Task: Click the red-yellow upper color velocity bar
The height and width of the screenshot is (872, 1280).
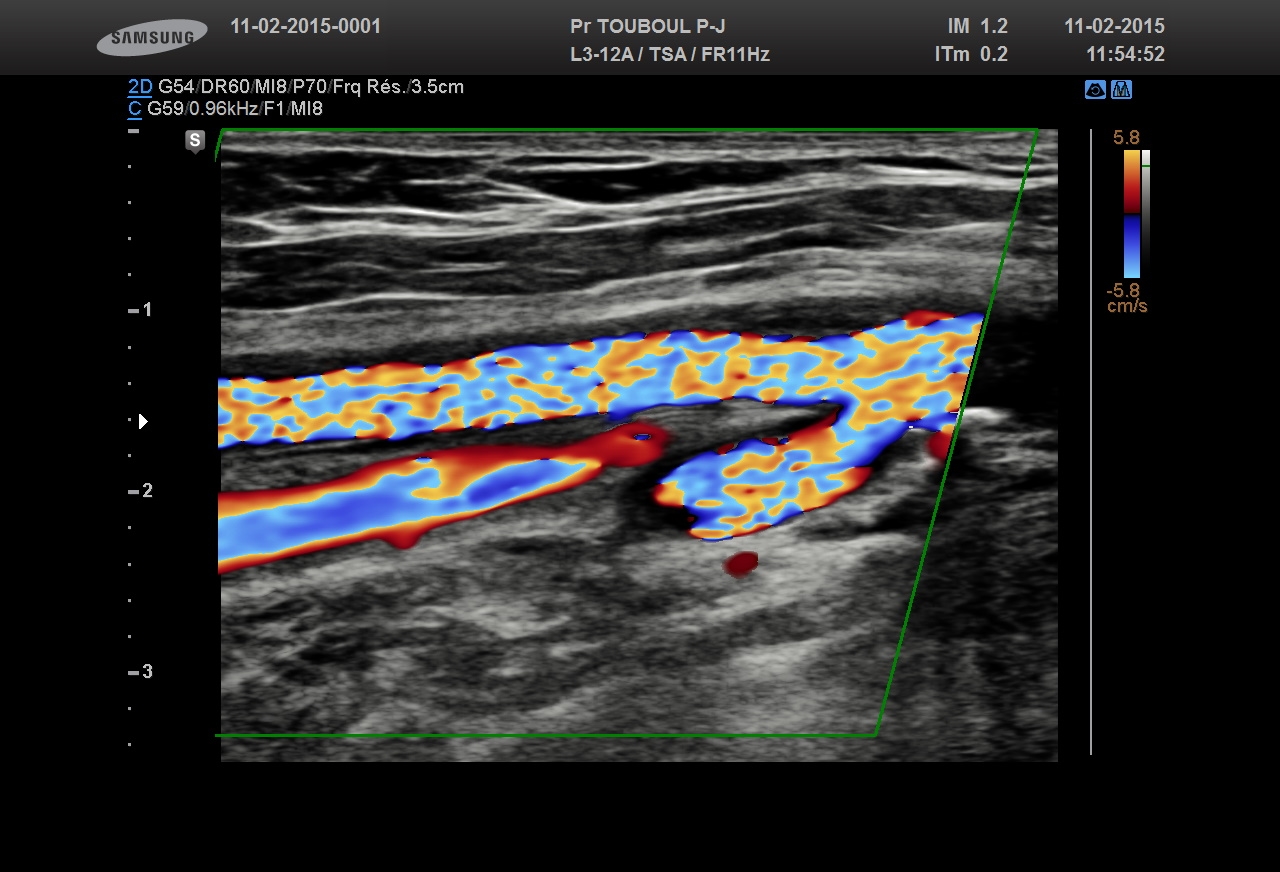Action: click(1131, 180)
